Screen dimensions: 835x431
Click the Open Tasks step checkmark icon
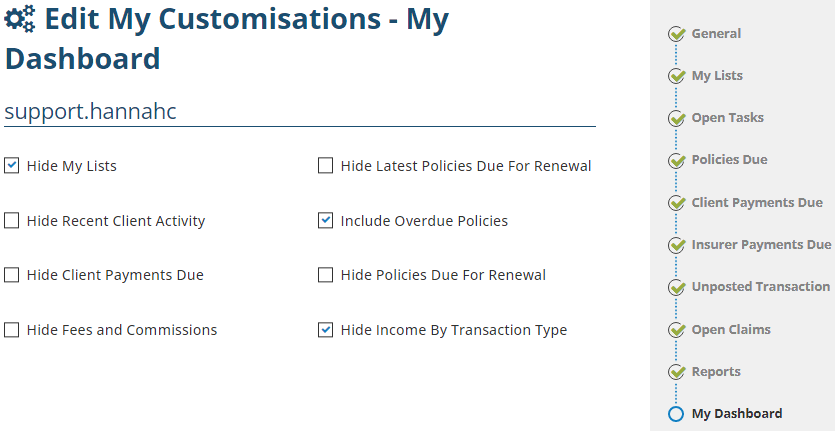click(676, 118)
